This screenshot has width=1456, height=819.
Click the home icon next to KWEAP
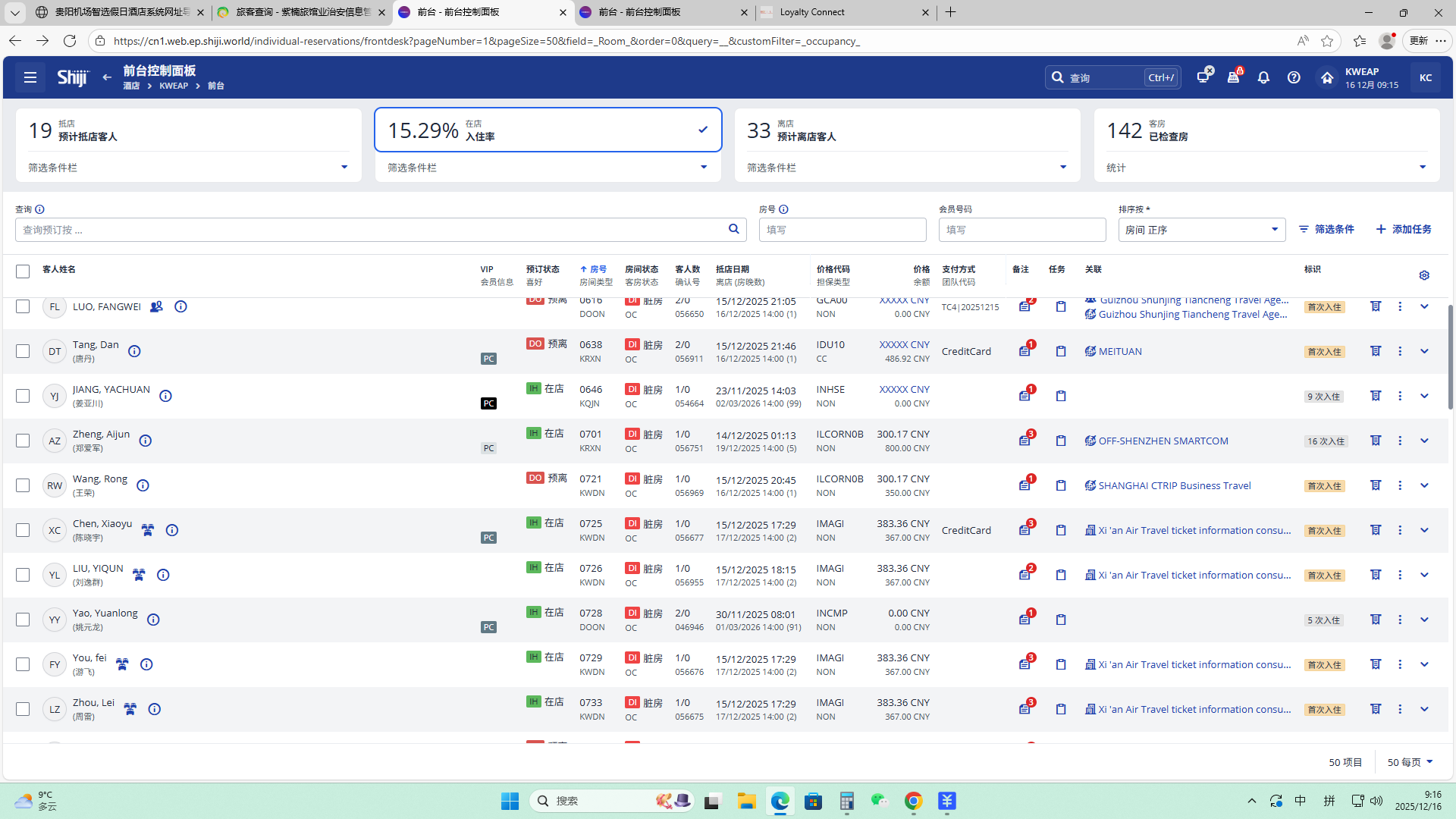1327,77
